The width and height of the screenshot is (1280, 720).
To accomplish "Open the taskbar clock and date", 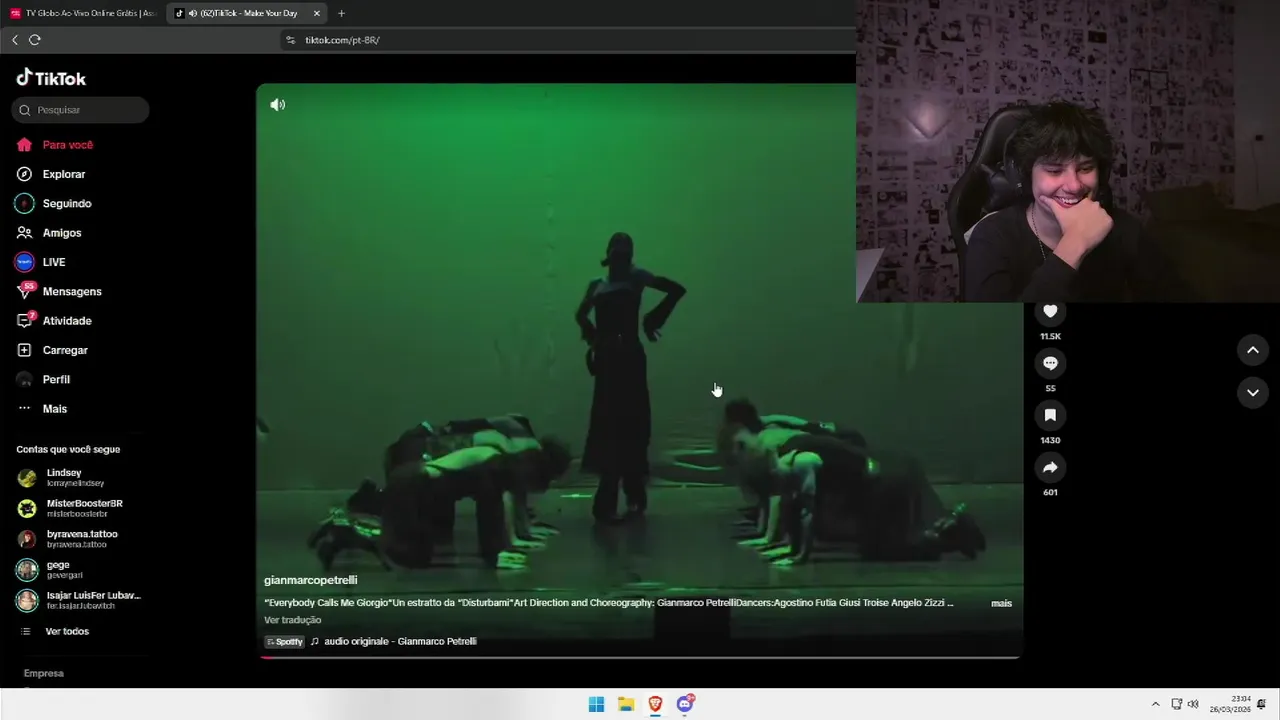I will (1230, 705).
